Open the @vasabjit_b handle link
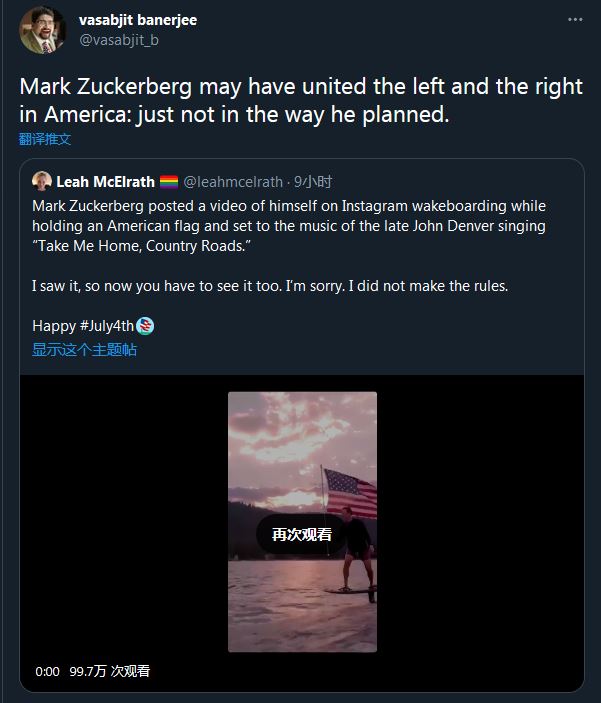Screen dimensions: 601x703 click(119, 40)
